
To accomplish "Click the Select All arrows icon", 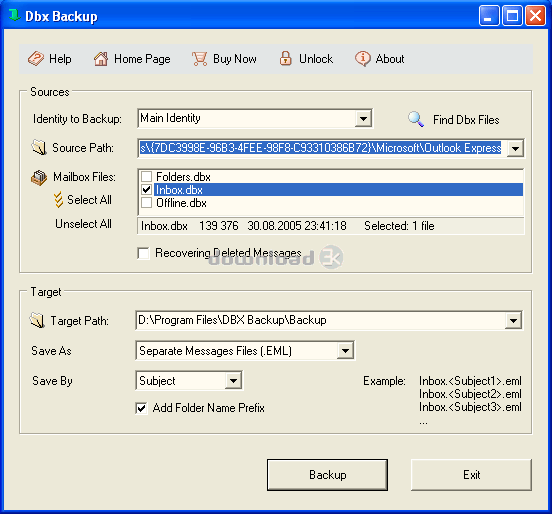I will [58, 200].
